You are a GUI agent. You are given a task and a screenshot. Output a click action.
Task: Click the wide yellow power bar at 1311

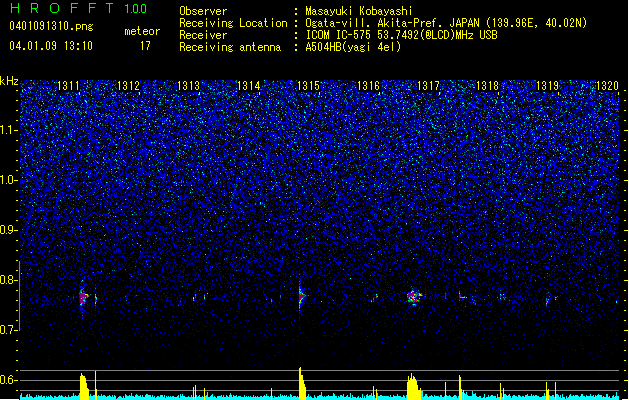point(84,386)
